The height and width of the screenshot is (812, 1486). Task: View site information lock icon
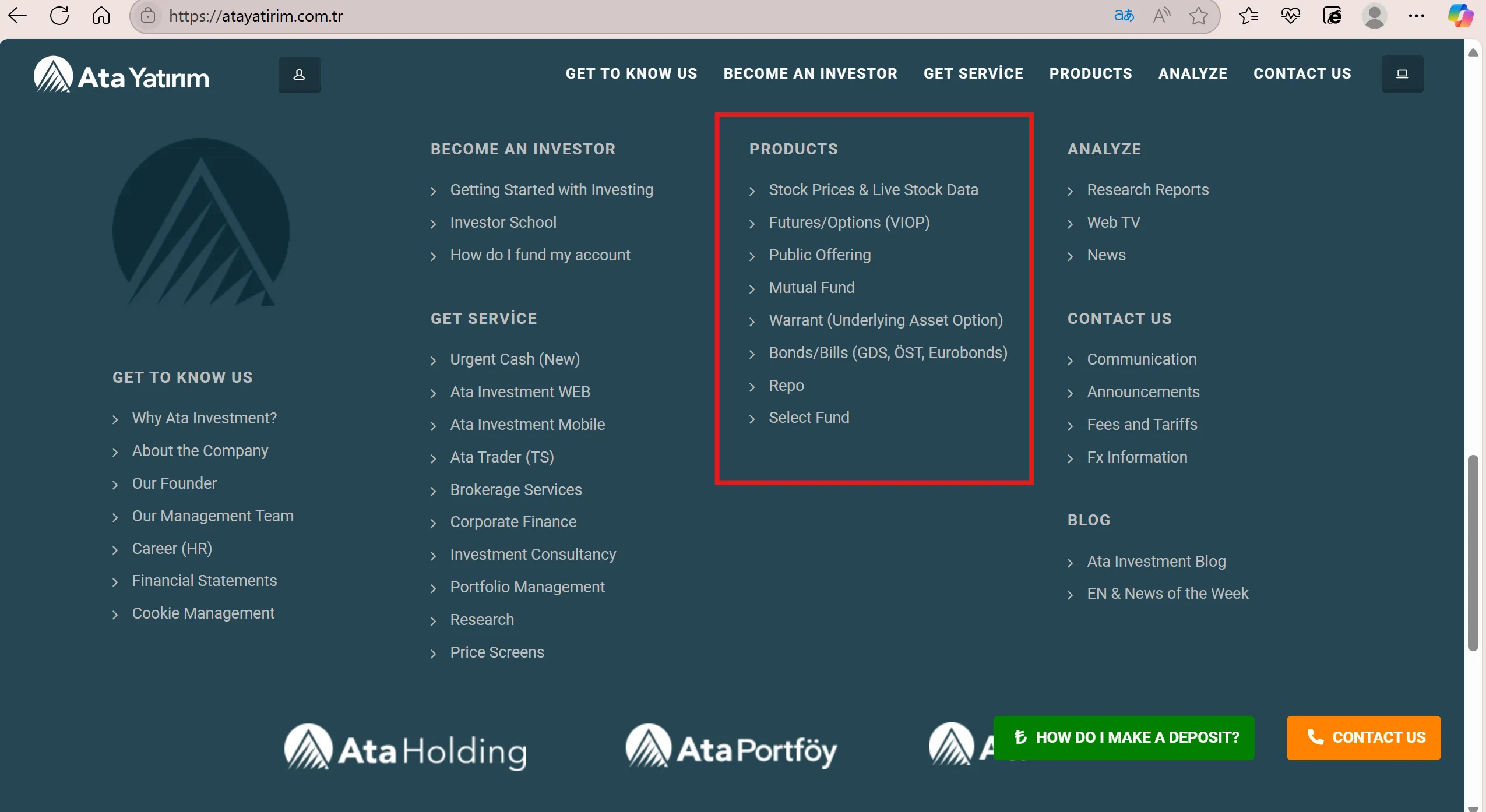click(x=148, y=16)
